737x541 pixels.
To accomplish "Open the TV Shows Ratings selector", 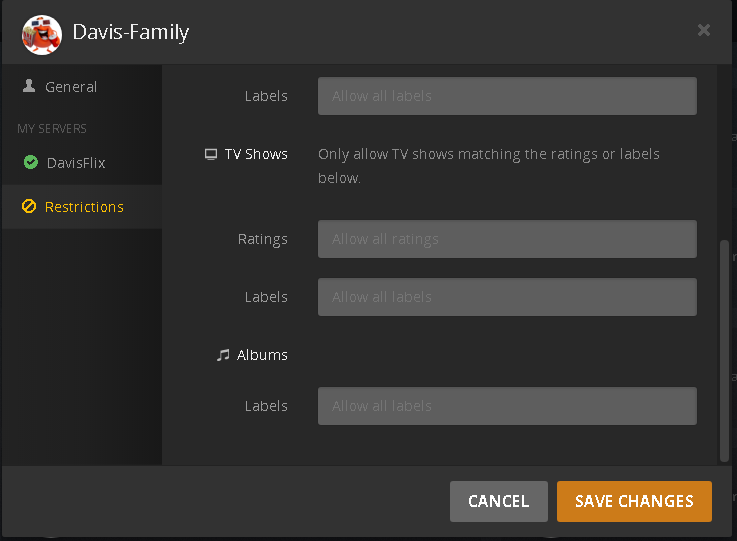I will coord(507,239).
